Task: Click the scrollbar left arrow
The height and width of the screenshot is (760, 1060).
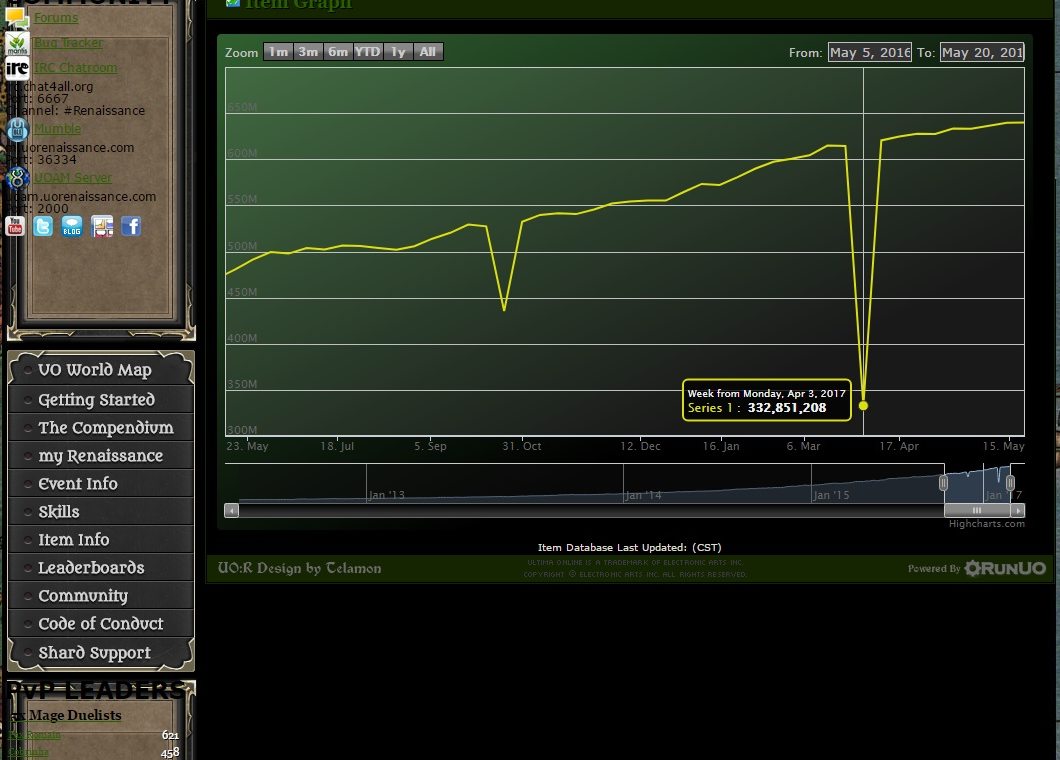Action: (x=231, y=510)
